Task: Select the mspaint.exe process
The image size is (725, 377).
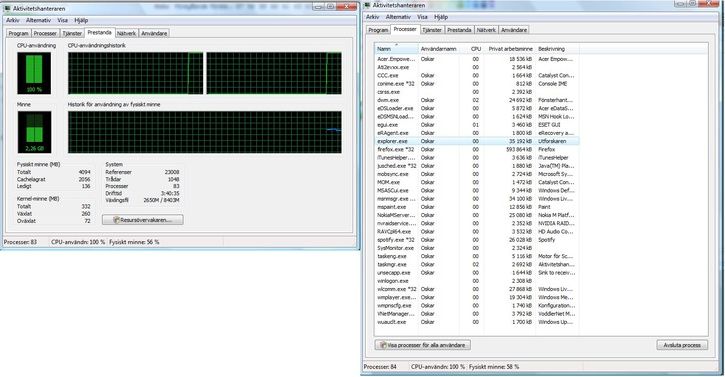Action: point(477,207)
